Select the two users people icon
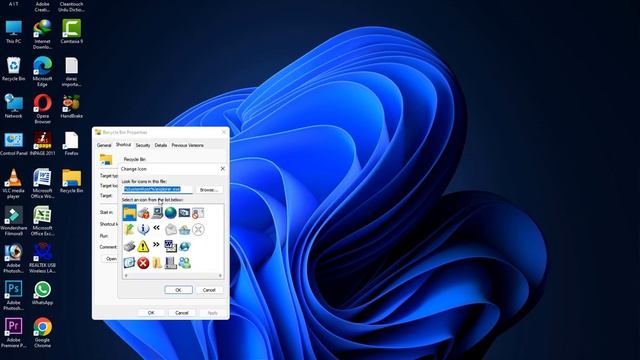Image resolution: width=640 pixels, height=360 pixels. [x=184, y=263]
